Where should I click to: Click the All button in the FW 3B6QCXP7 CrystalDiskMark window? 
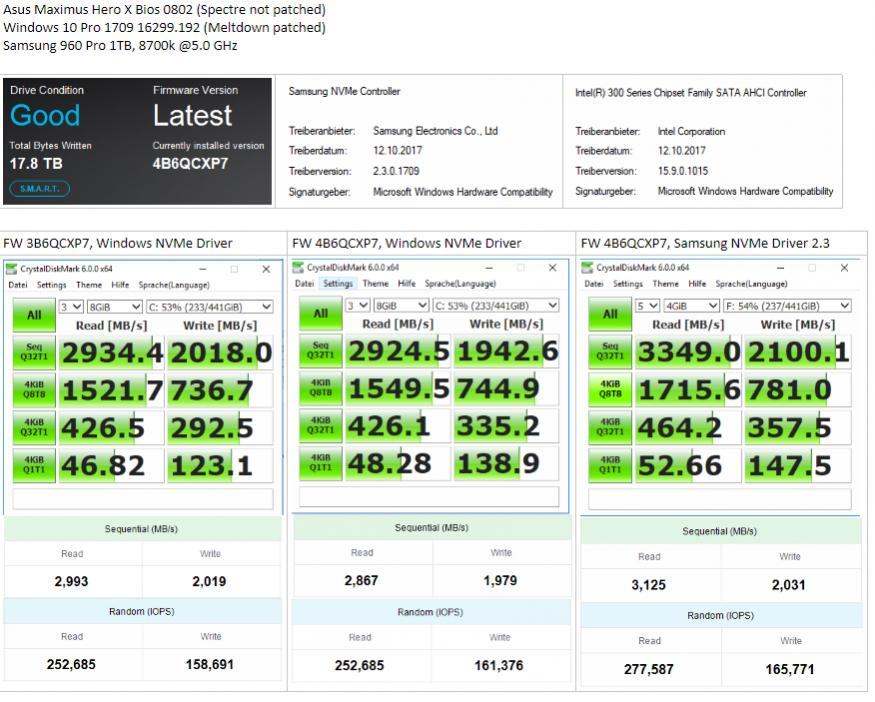point(34,315)
